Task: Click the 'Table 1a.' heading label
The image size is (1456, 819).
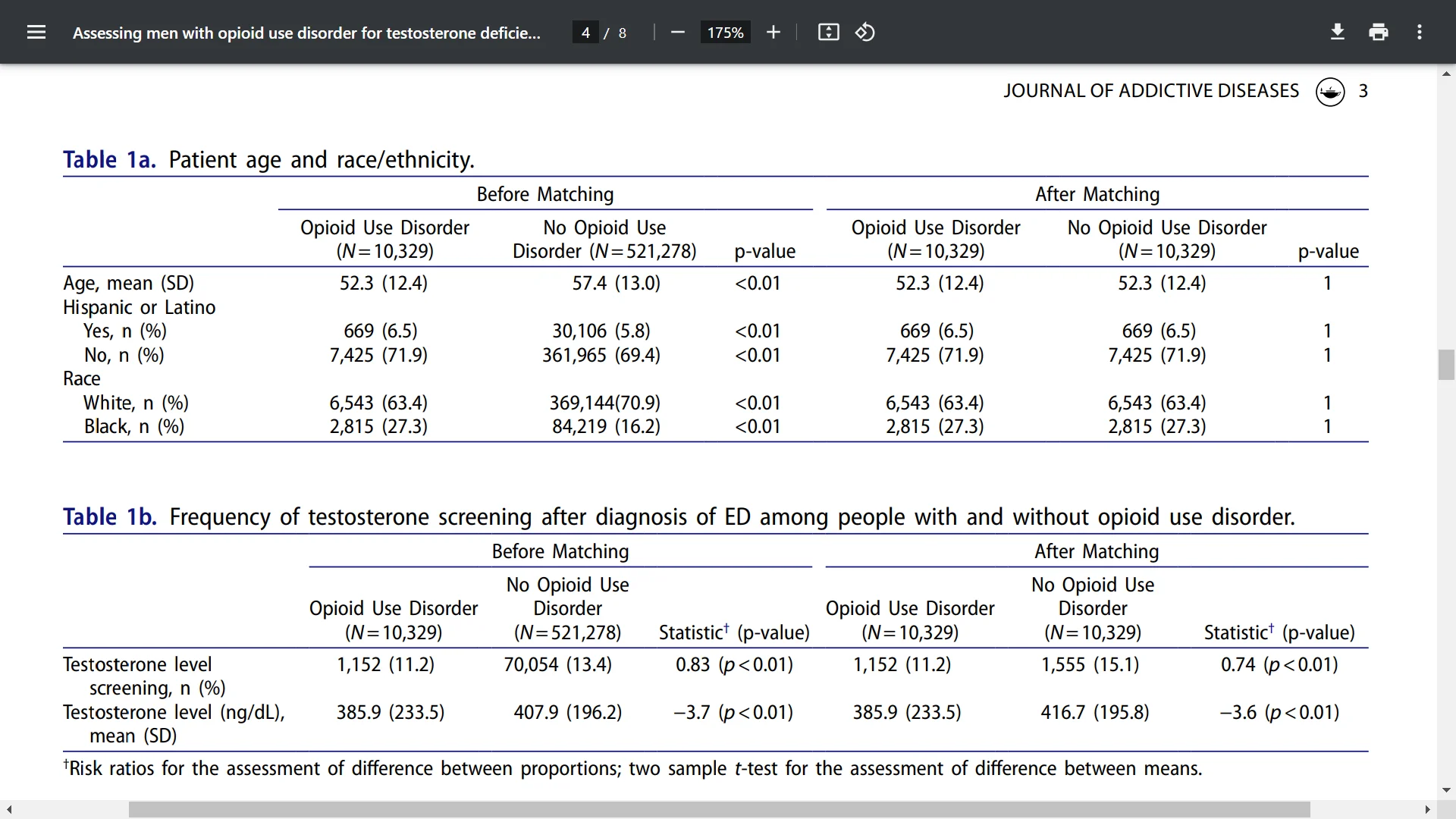Action: pos(109,159)
